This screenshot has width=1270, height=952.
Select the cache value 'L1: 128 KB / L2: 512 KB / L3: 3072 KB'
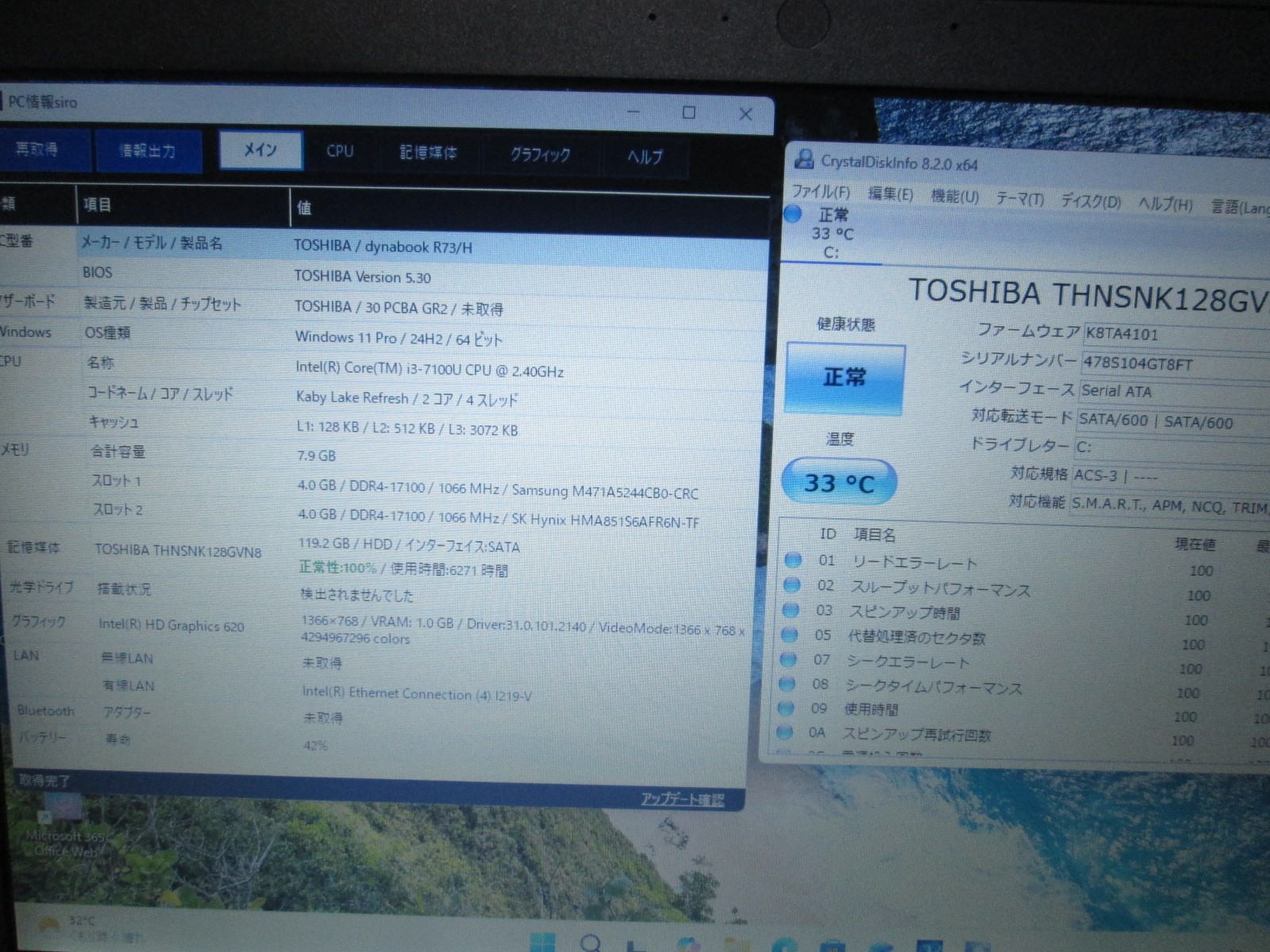[x=407, y=428]
